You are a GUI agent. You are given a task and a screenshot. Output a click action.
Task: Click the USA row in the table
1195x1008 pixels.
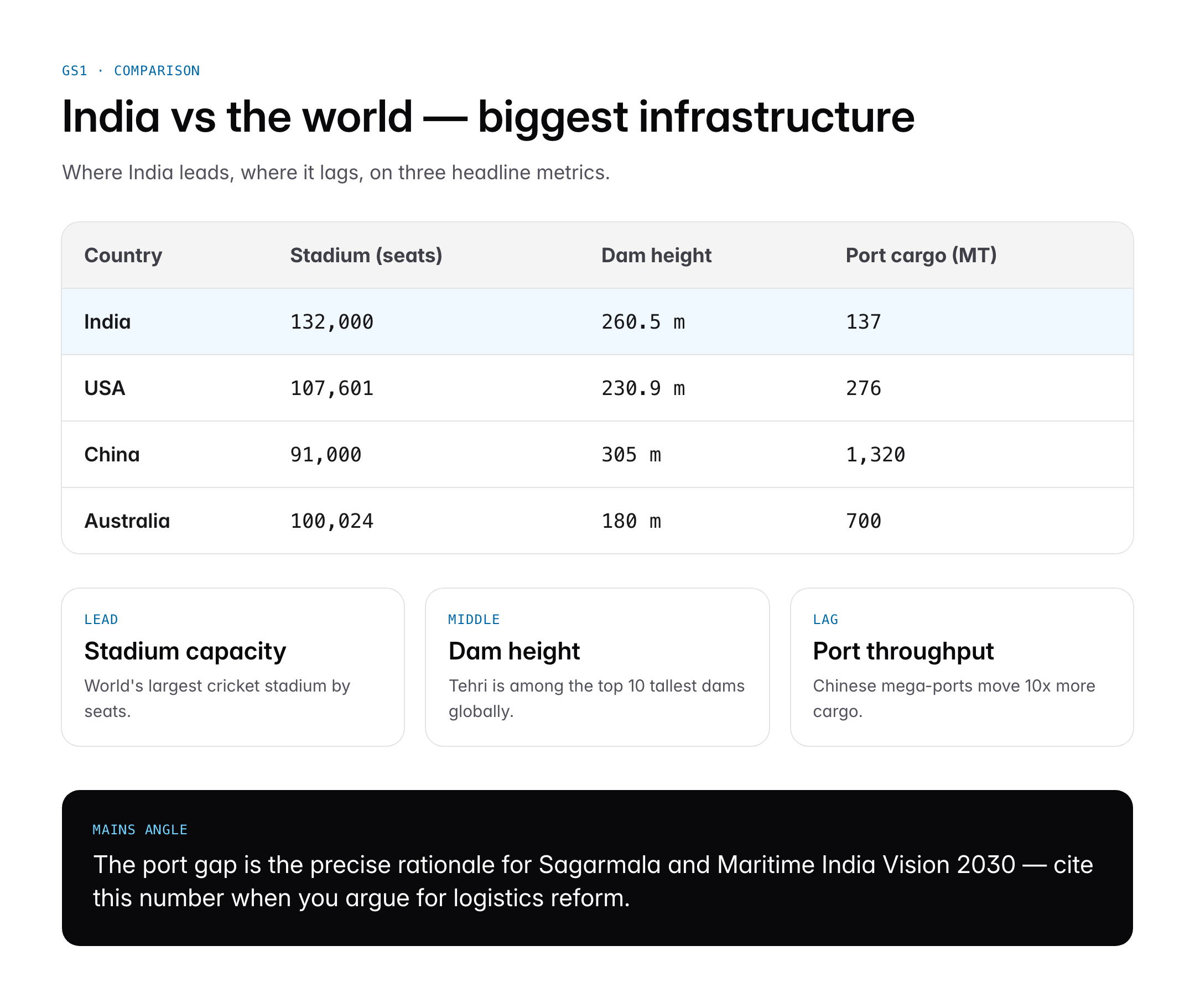[x=597, y=388]
